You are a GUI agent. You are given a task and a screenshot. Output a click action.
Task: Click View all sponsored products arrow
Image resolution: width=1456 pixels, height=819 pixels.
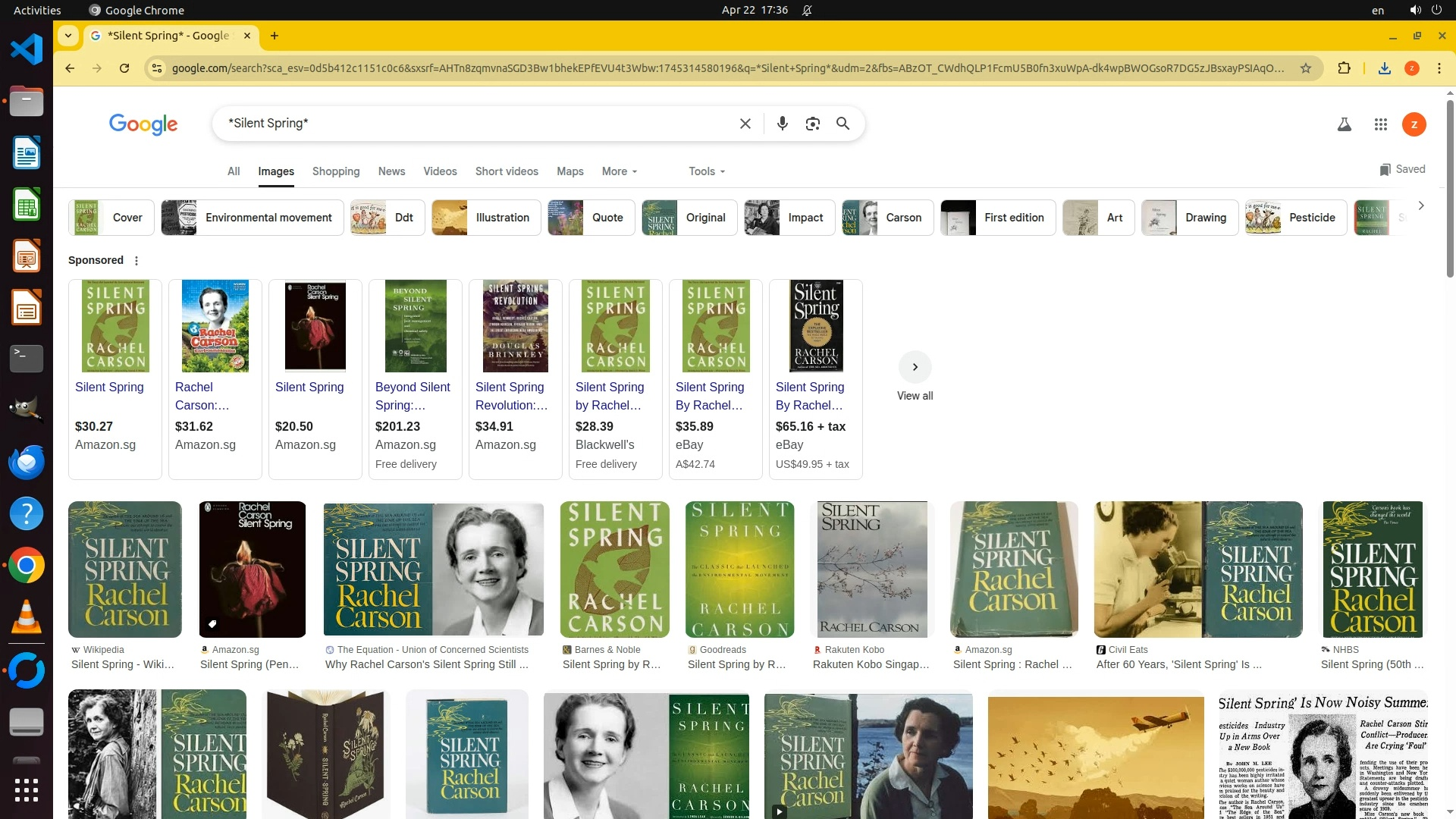pyautogui.click(x=915, y=367)
